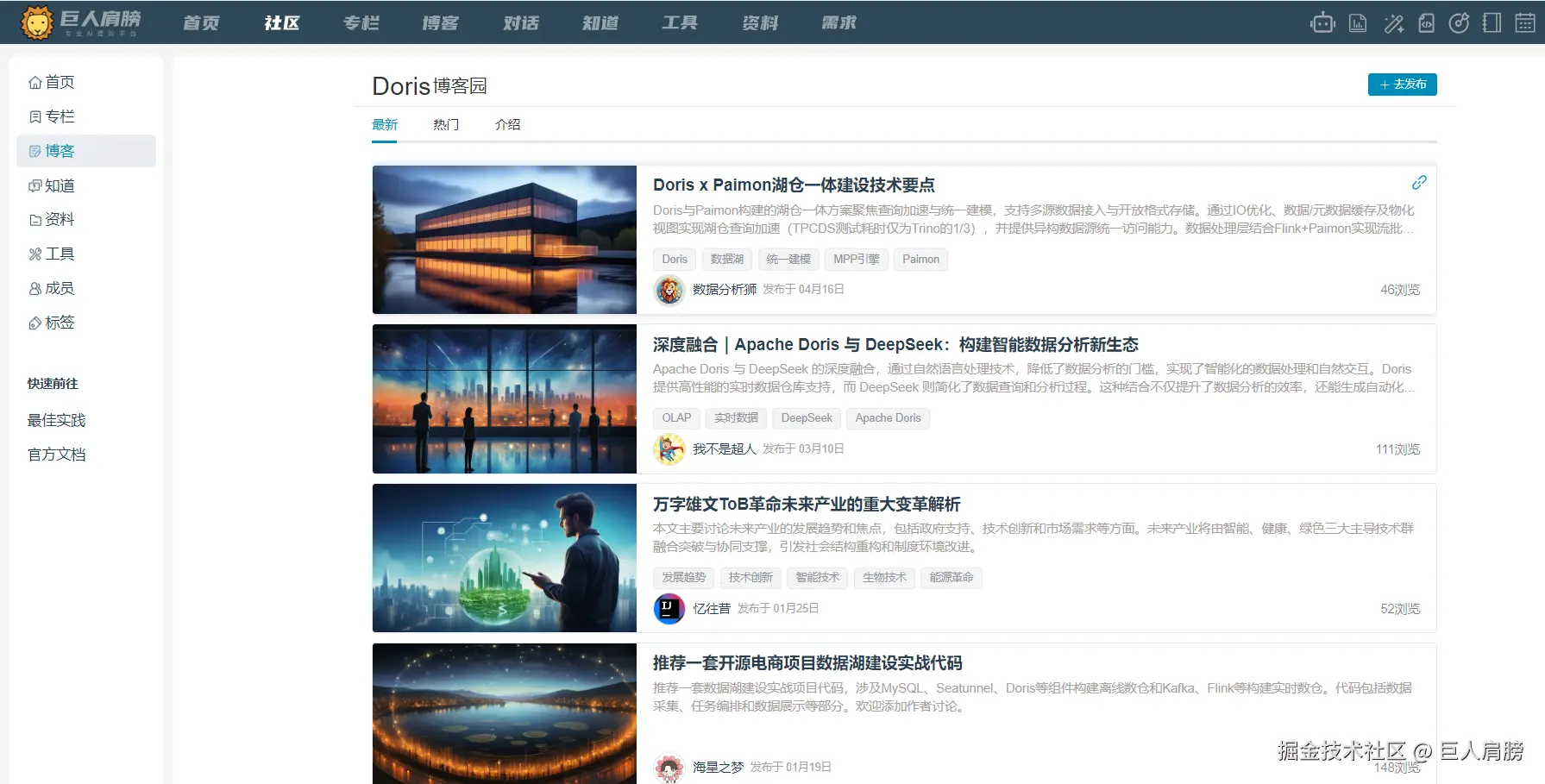Open the Apache Doris 与 DeepSeek article title
Screen dimensions: 1545x784
pyautogui.click(x=895, y=344)
